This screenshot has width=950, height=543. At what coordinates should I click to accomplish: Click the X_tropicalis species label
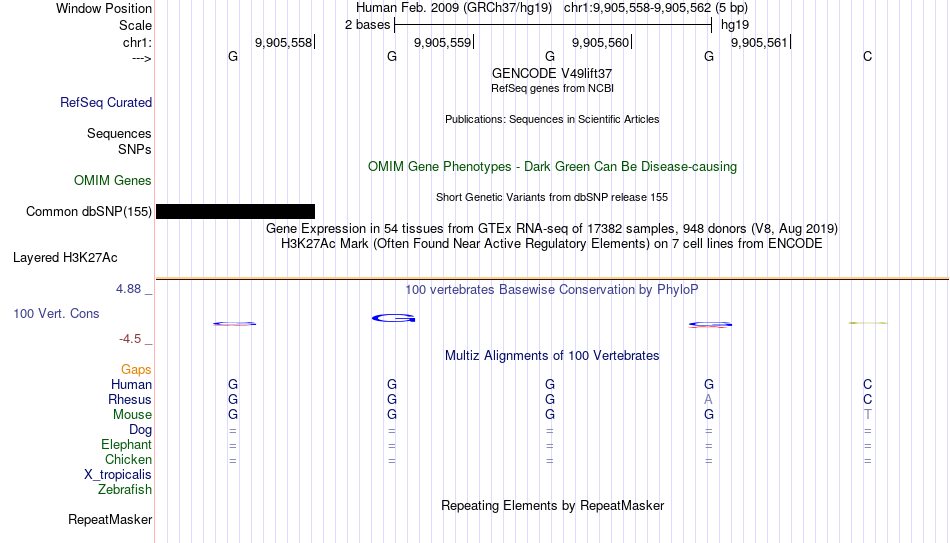click(x=118, y=475)
